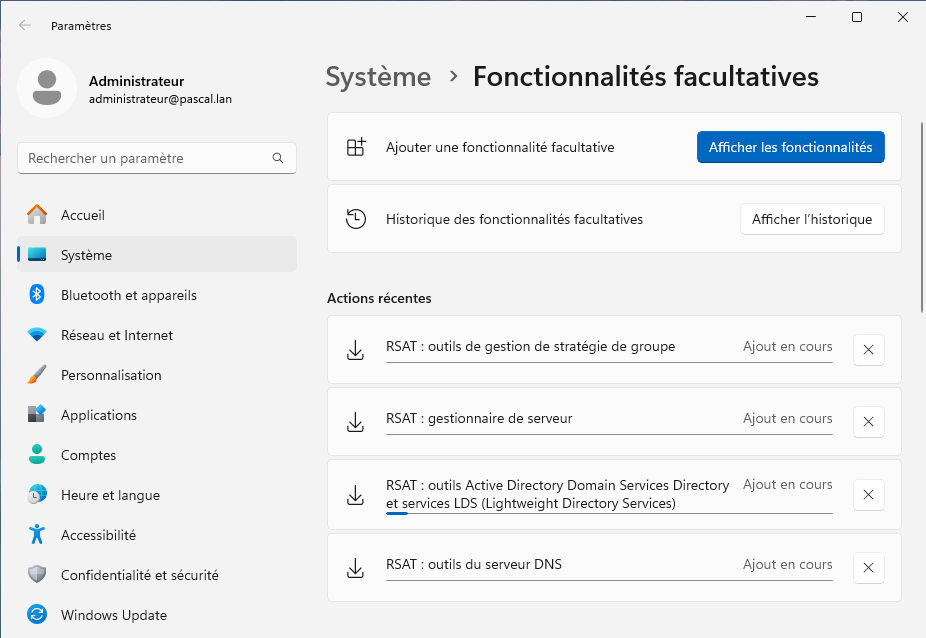Open Bluetooth et appareils settings
The image size is (926, 638).
click(157, 295)
